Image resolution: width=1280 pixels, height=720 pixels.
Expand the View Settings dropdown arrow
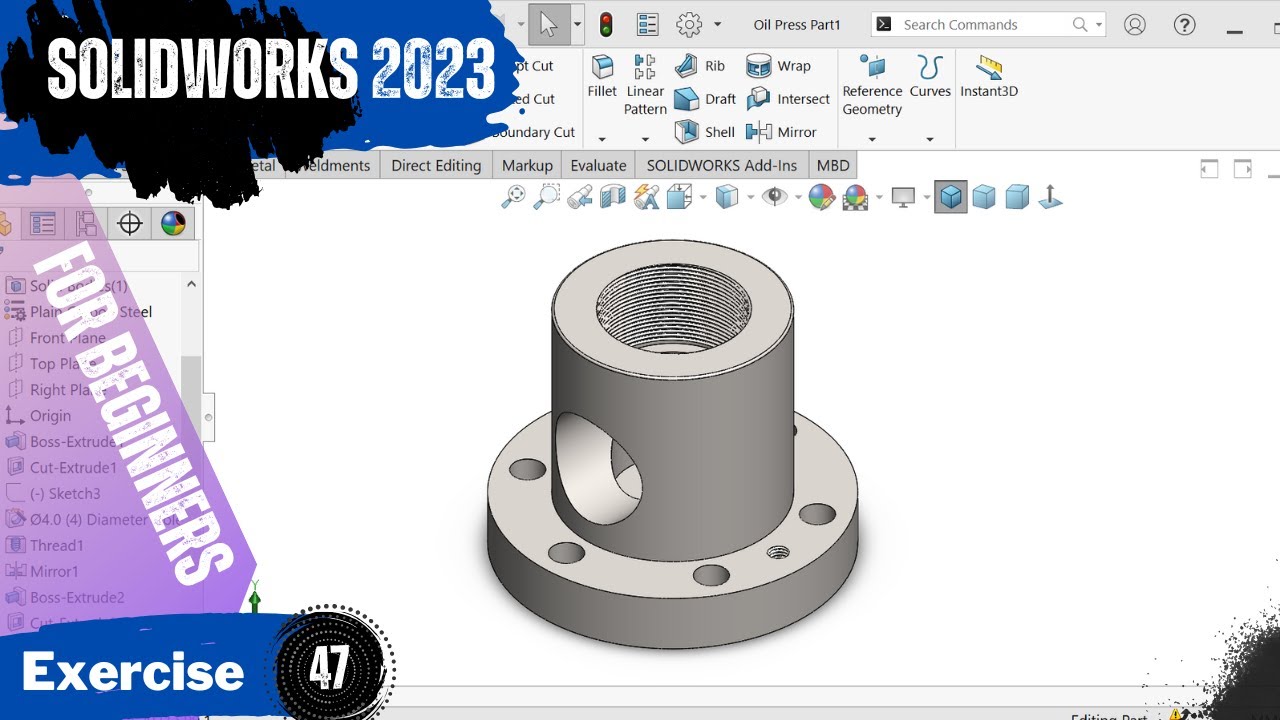926,197
